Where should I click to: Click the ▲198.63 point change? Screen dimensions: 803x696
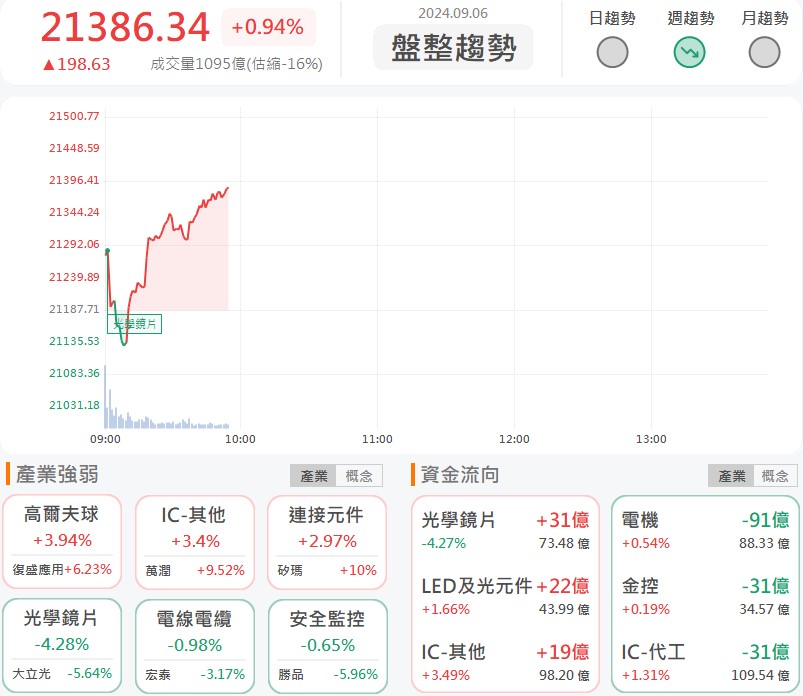76,64
